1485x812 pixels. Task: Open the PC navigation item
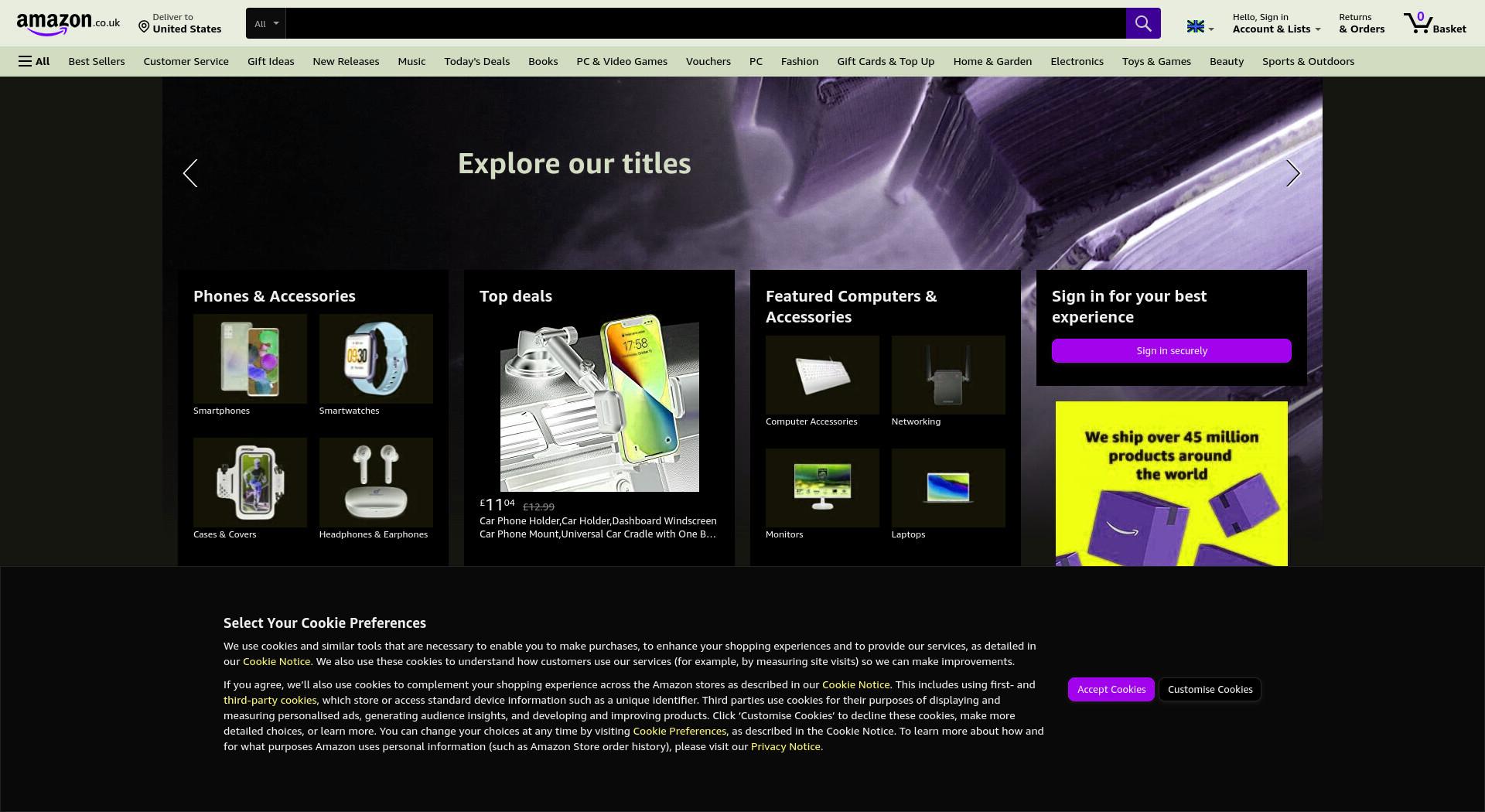[756, 61]
